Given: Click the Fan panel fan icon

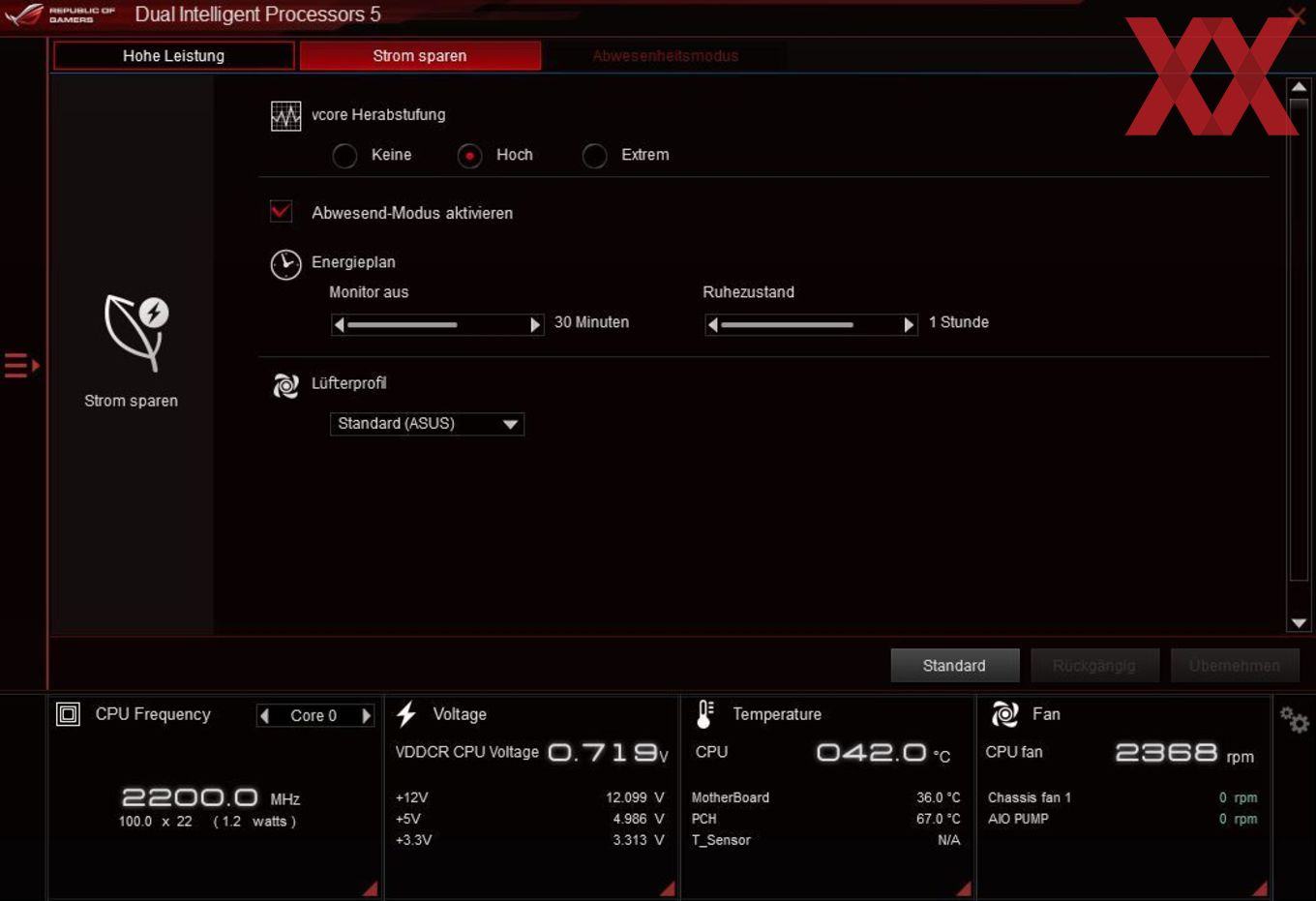Looking at the screenshot, I should pyautogui.click(x=1005, y=714).
